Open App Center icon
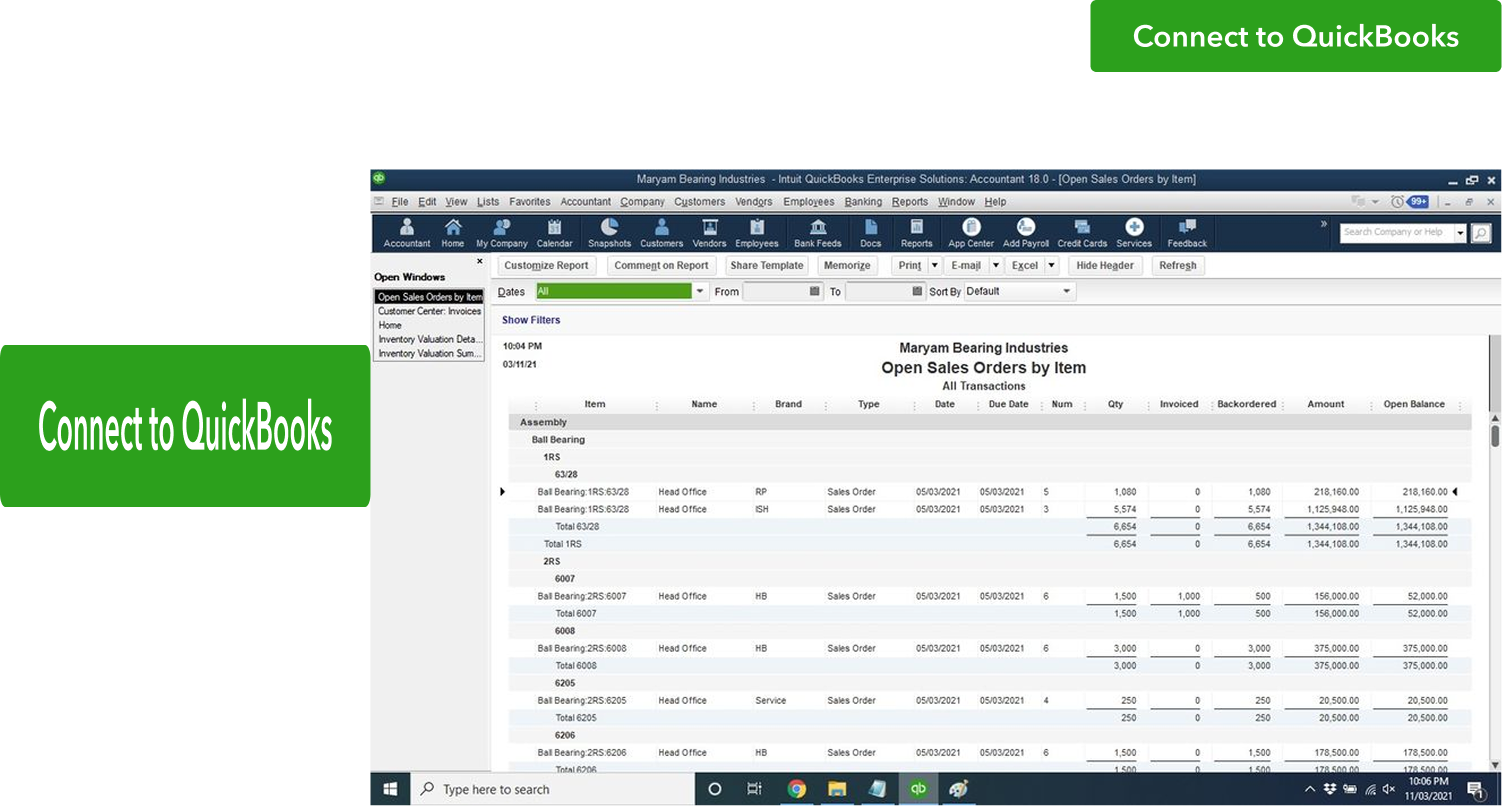Image resolution: width=1502 pixels, height=806 pixels. click(971, 233)
